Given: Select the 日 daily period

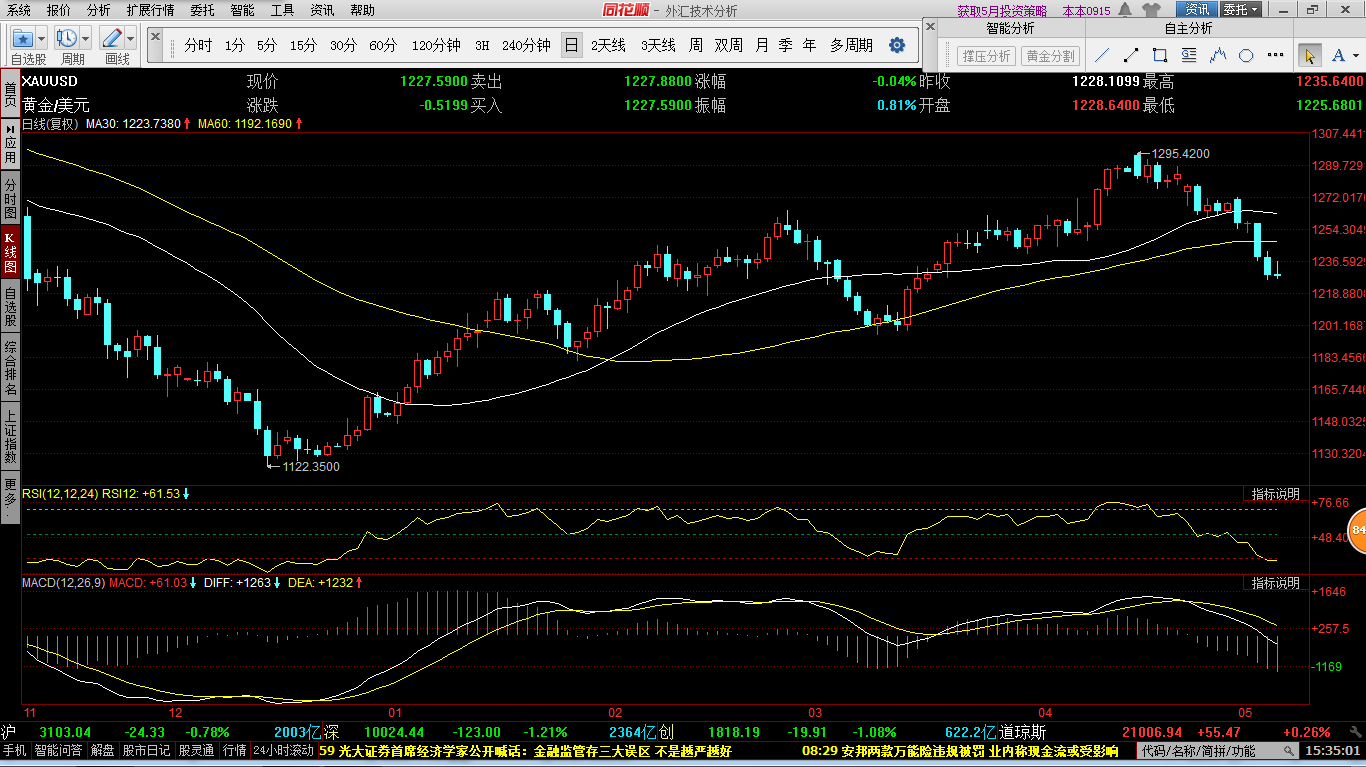Looking at the screenshot, I should [571, 45].
